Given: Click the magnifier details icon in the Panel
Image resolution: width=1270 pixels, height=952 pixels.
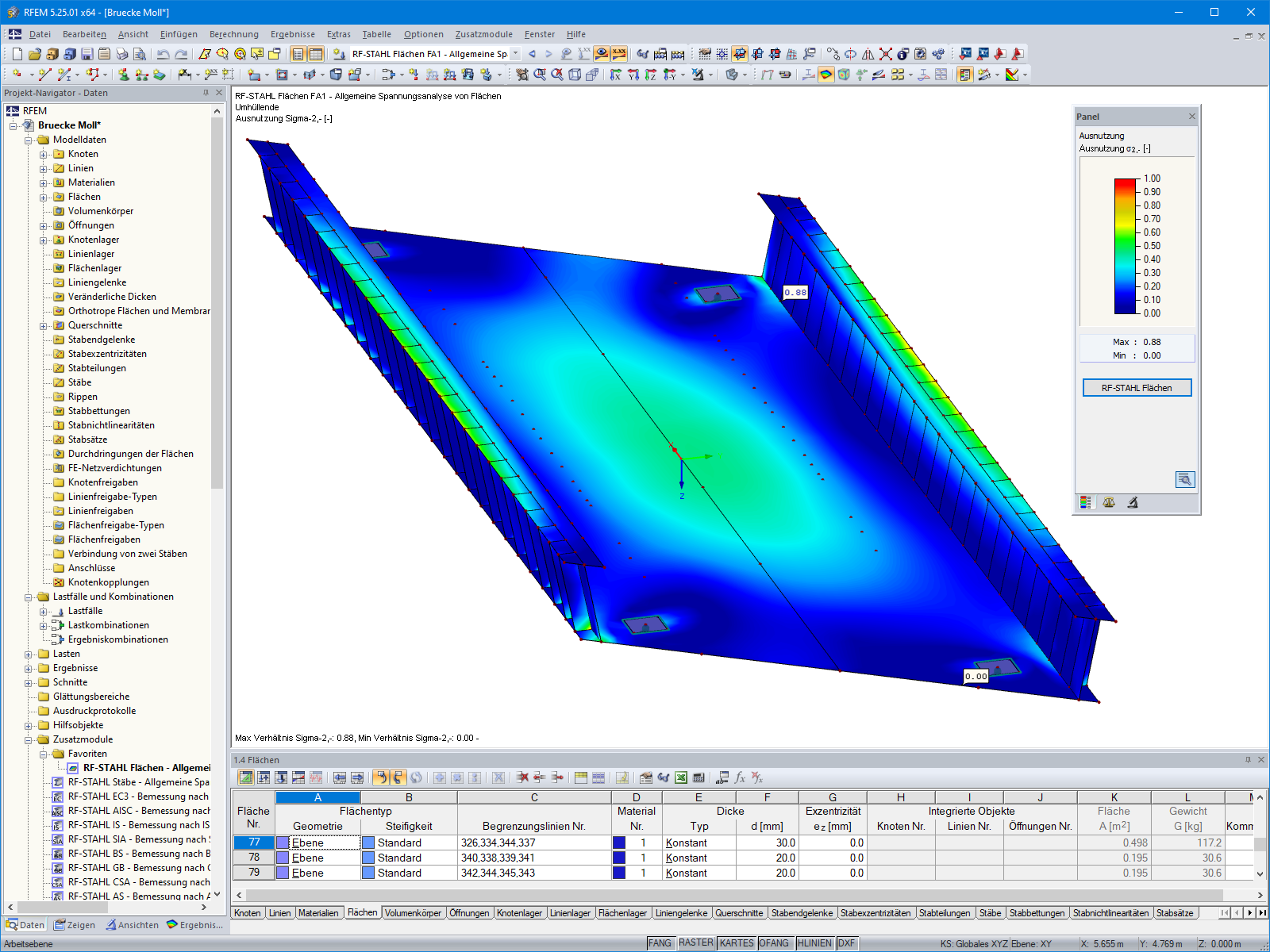Looking at the screenshot, I should coord(1184,479).
